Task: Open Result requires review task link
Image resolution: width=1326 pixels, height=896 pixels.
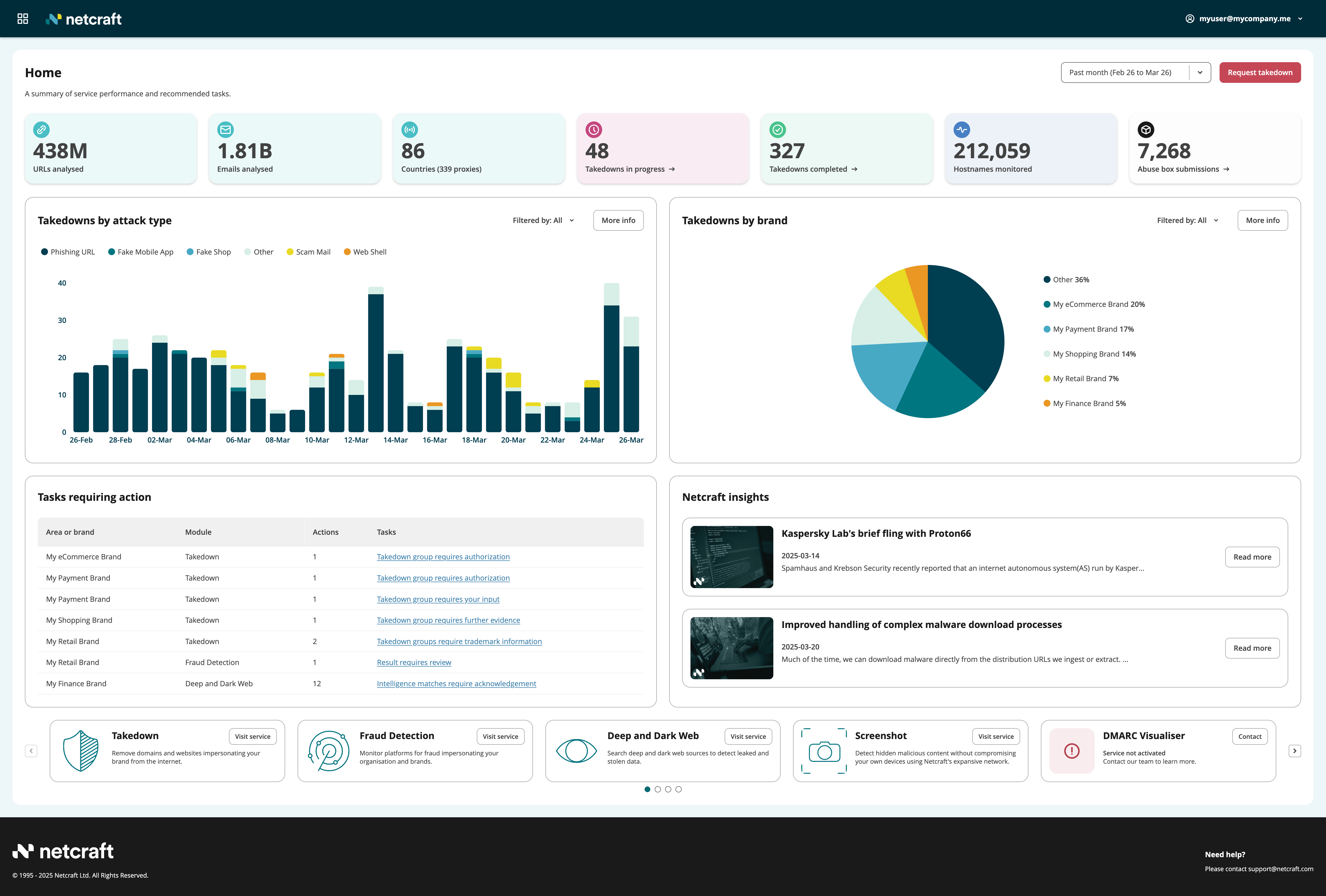Action: pyautogui.click(x=414, y=663)
